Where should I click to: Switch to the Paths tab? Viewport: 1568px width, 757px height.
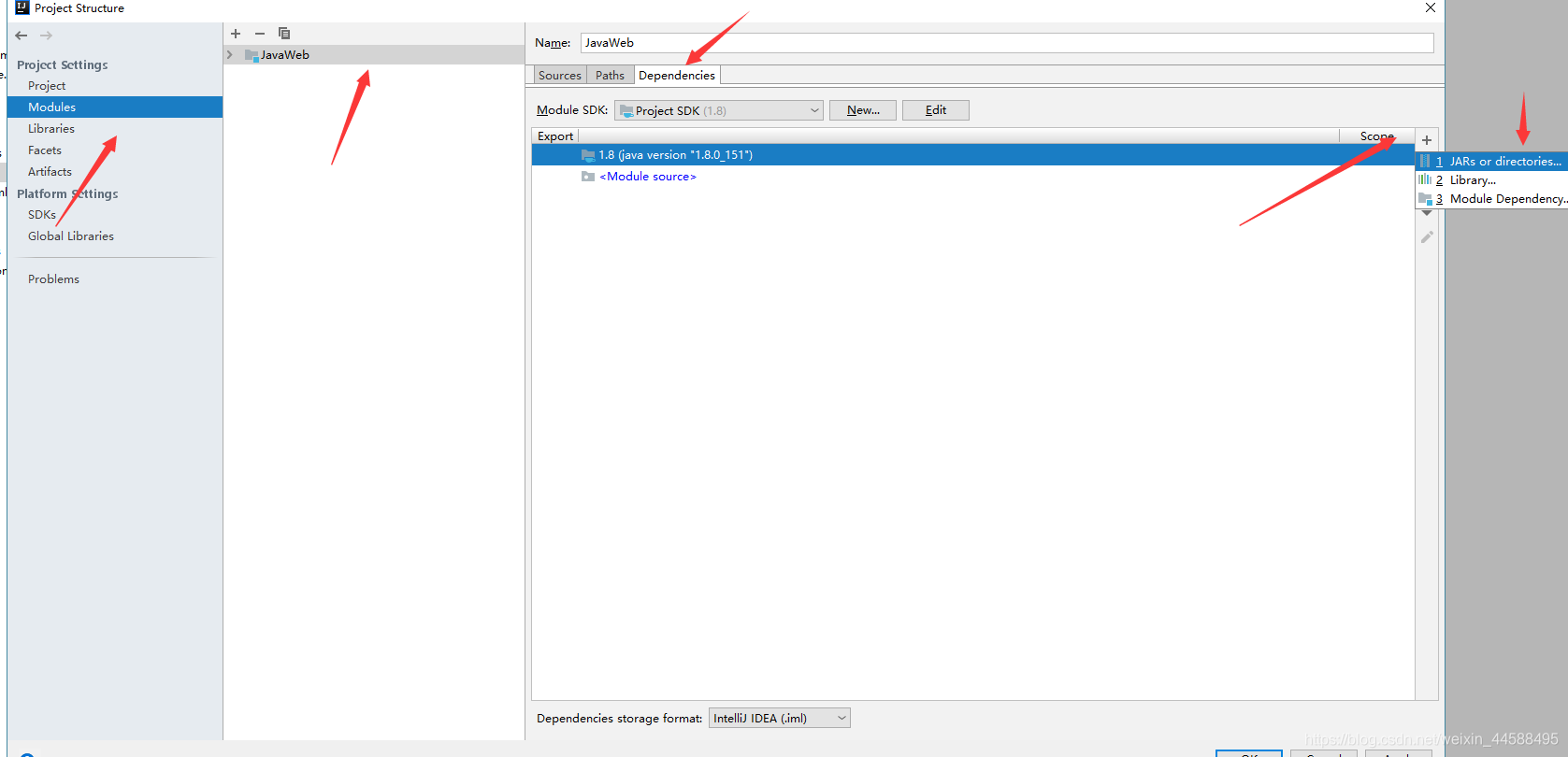[x=610, y=76]
